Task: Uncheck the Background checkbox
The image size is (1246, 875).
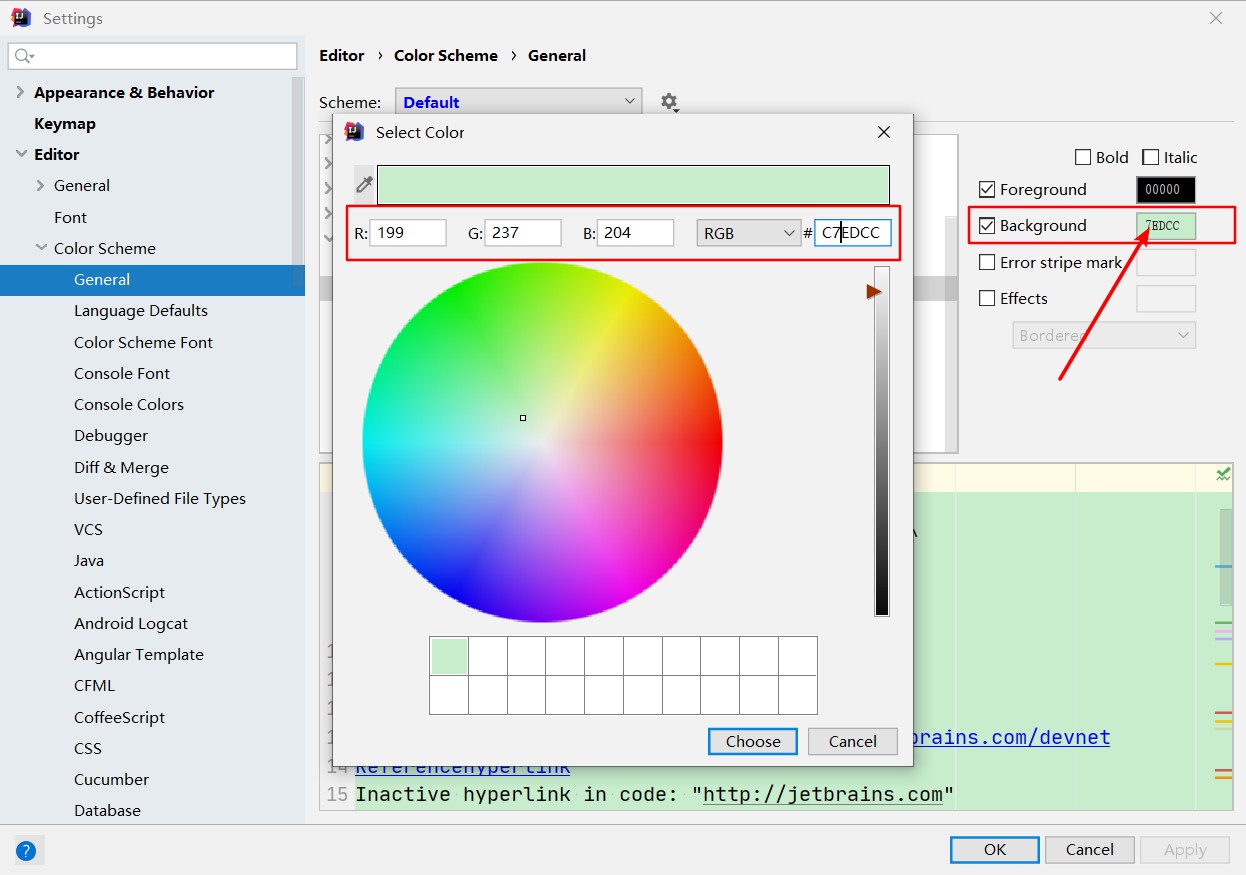Action: point(987,226)
